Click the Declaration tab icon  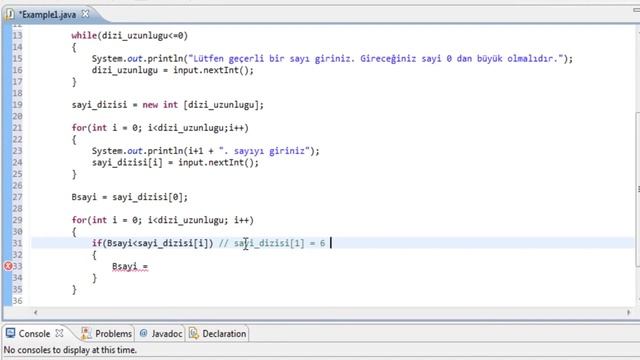193,333
